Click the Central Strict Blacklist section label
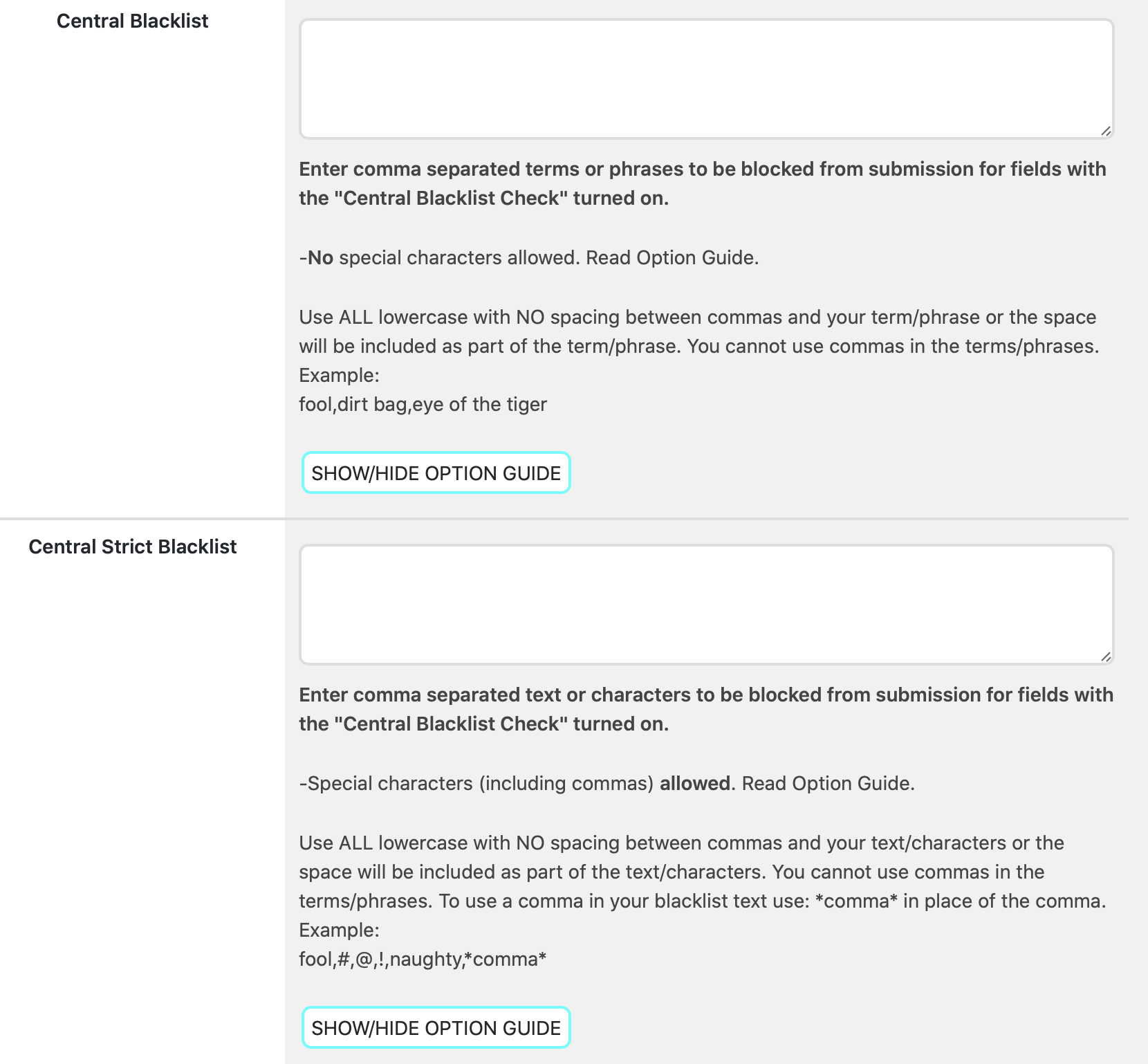This screenshot has height=1064, width=1148. (133, 546)
